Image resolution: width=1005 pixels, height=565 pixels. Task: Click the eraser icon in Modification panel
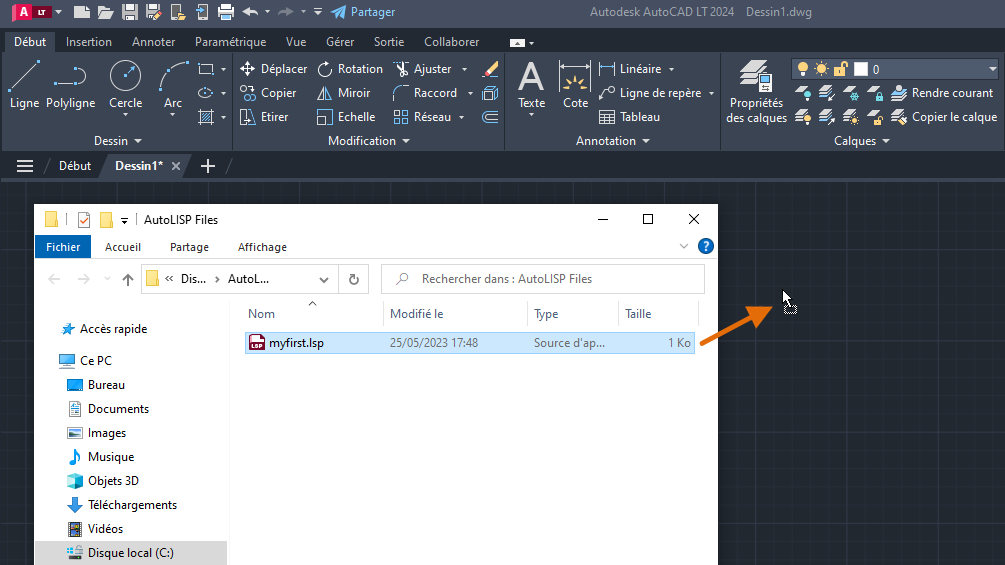[x=490, y=69]
